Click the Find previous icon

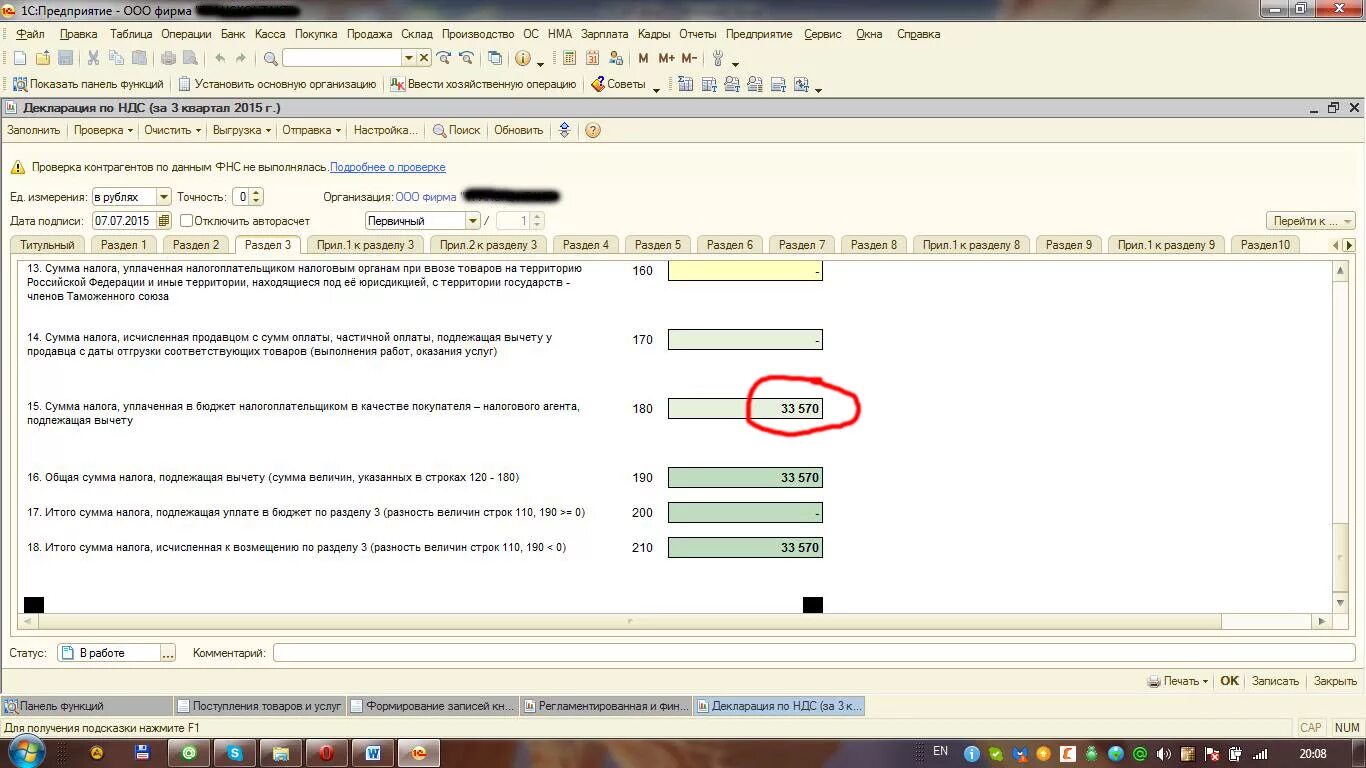[465, 59]
